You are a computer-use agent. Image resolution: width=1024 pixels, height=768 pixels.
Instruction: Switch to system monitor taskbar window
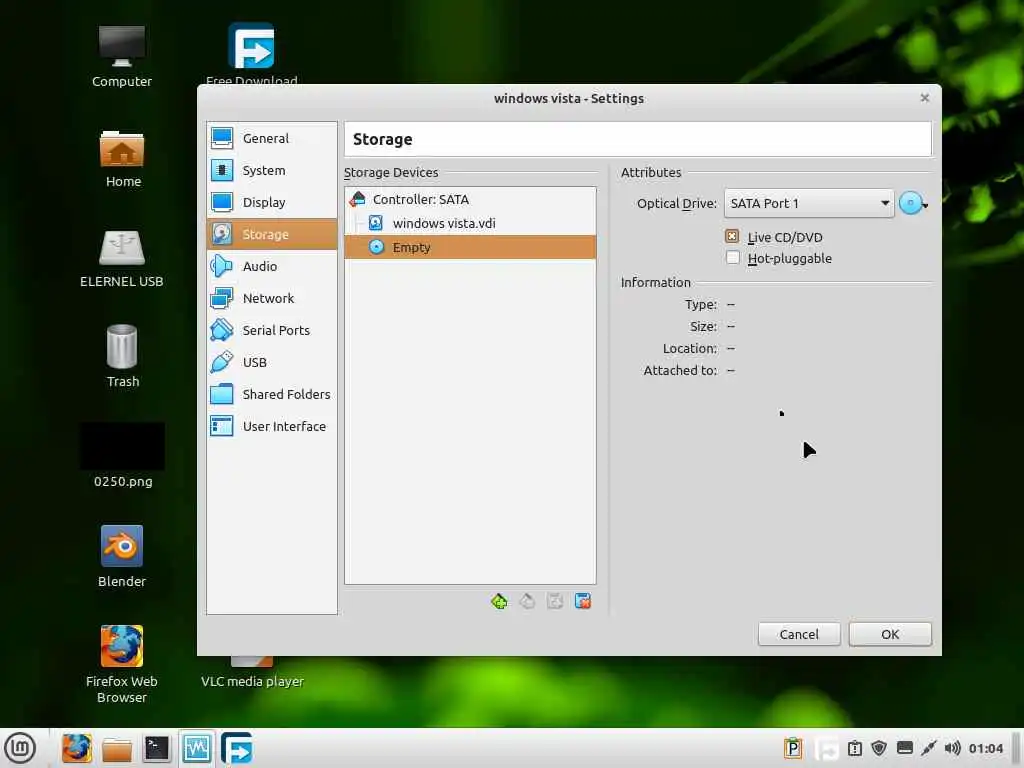pyautogui.click(x=197, y=748)
